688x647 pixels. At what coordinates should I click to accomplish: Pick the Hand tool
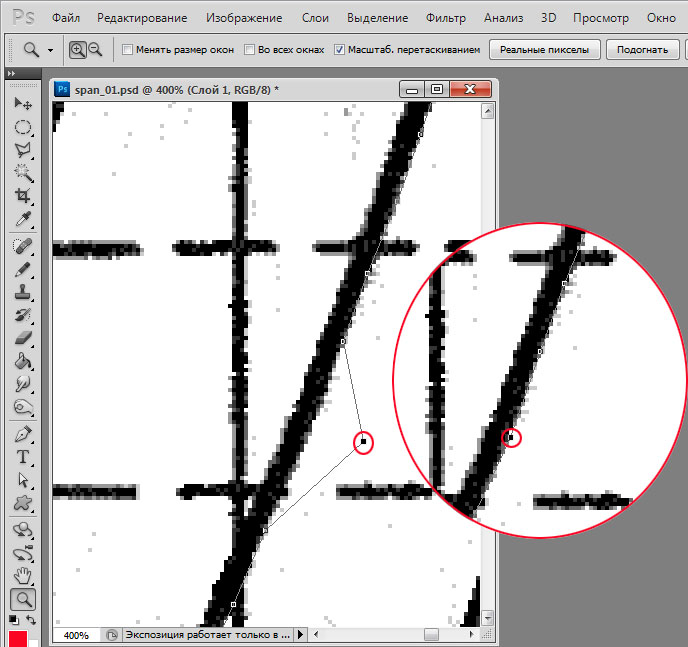pos(22,576)
